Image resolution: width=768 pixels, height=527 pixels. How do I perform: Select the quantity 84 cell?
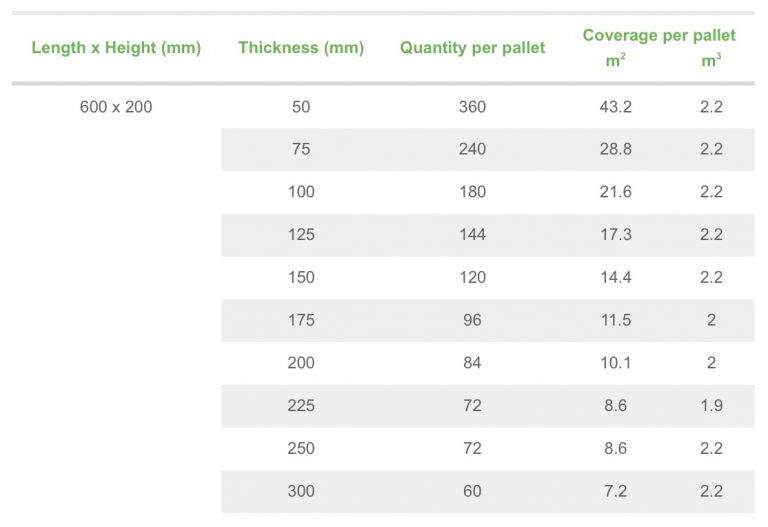[472, 363]
